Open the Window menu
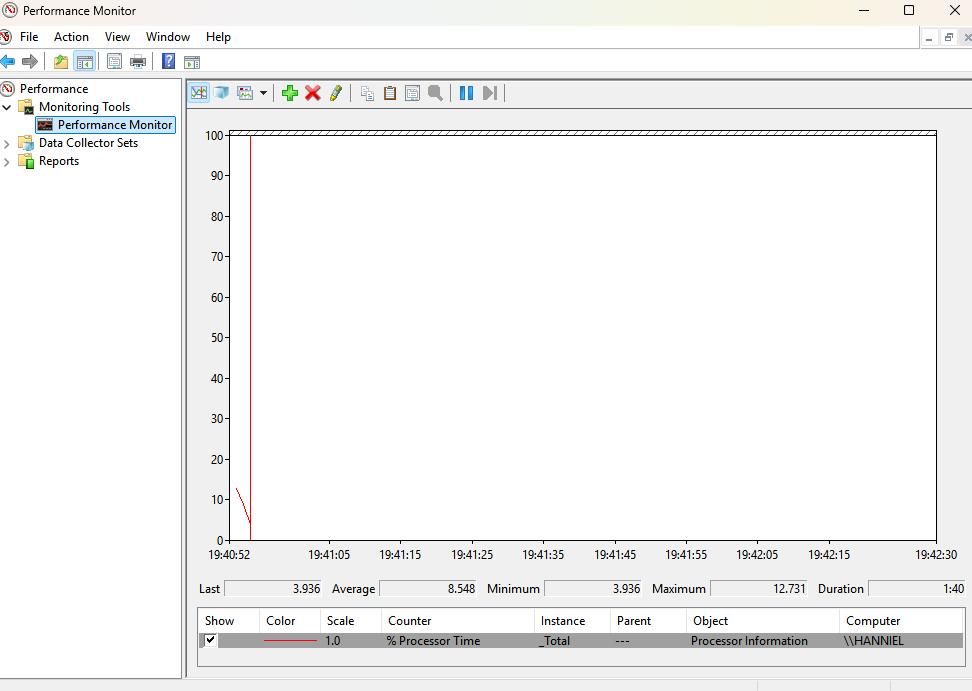The height and width of the screenshot is (691, 972). click(167, 37)
